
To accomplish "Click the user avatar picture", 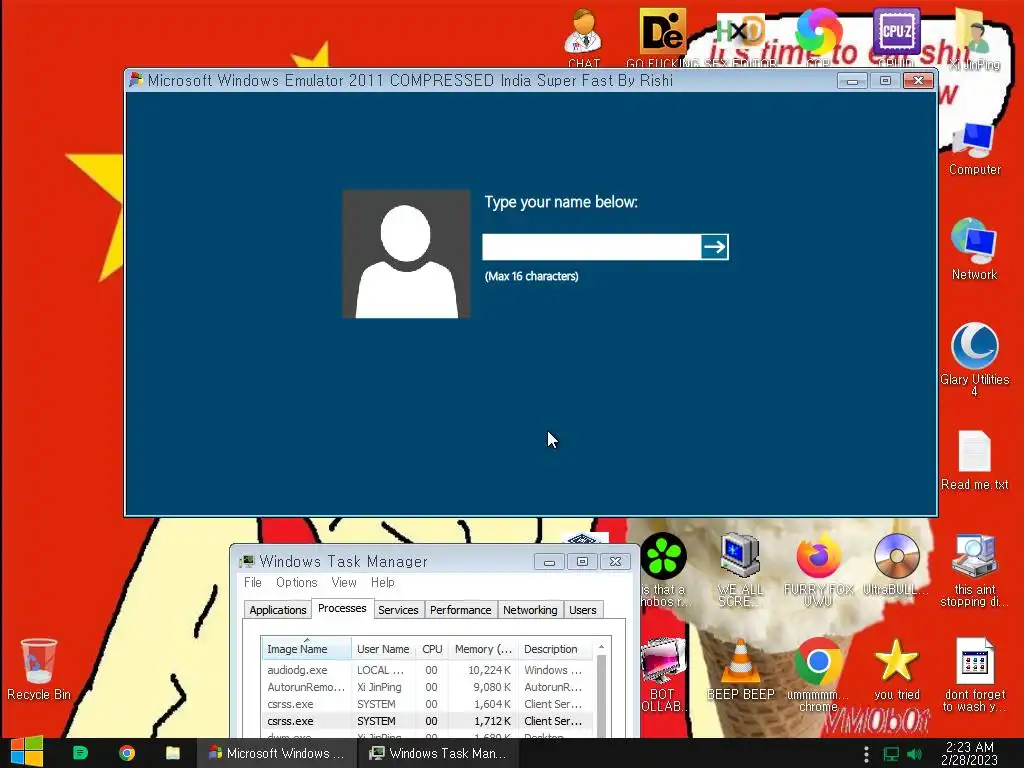I will pos(406,254).
